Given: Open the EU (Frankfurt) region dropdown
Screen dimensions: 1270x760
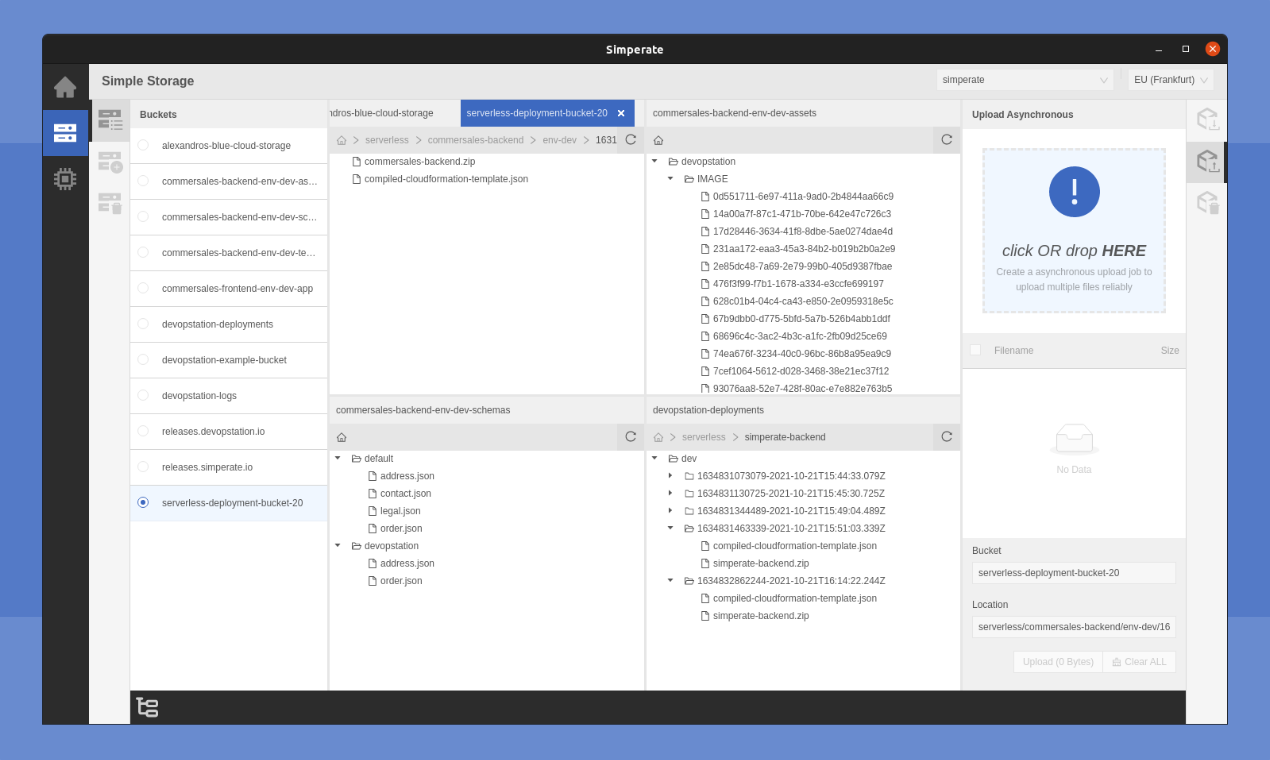Looking at the screenshot, I should 1171,80.
